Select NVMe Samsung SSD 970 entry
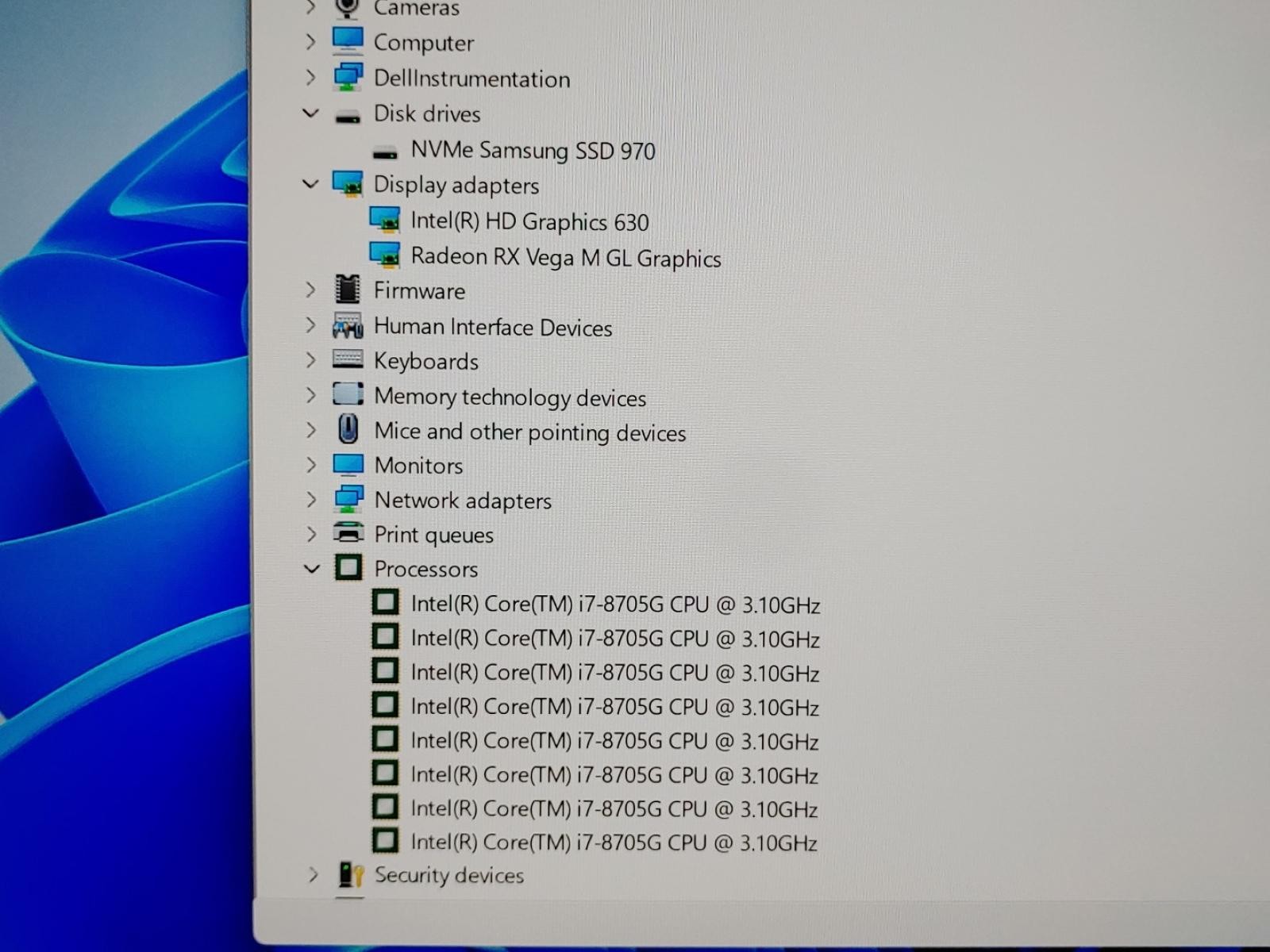The height and width of the screenshot is (952, 1270). [x=533, y=150]
